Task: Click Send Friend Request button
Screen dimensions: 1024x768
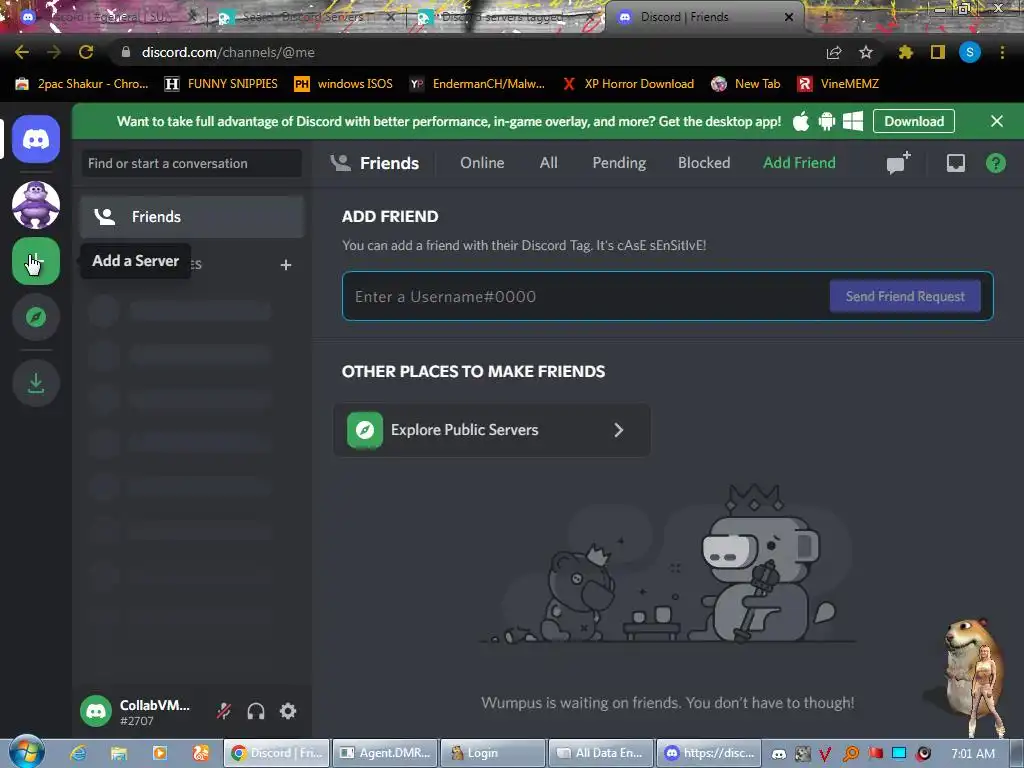Action: (x=904, y=296)
